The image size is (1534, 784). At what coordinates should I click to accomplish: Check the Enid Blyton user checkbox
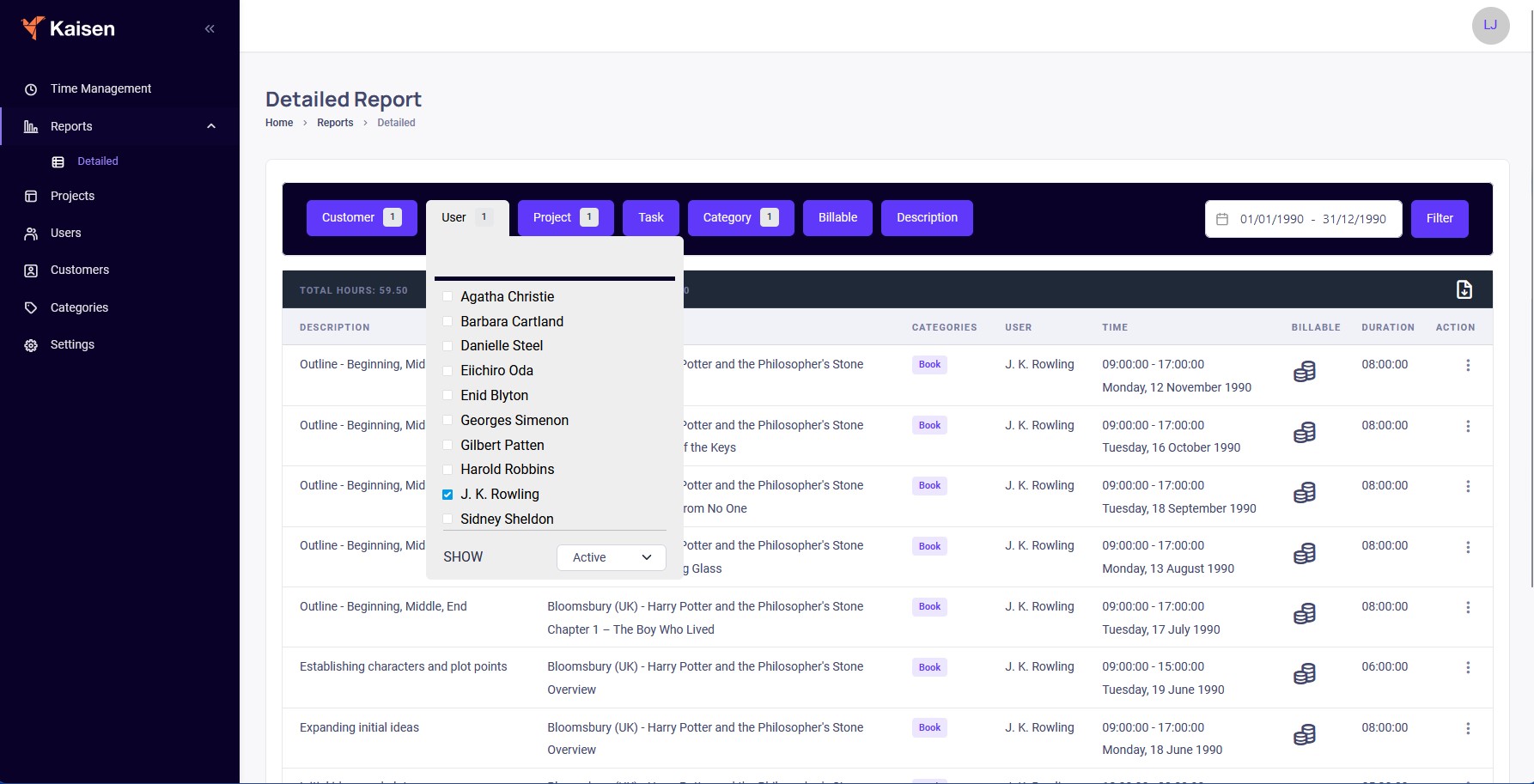pyautogui.click(x=447, y=395)
